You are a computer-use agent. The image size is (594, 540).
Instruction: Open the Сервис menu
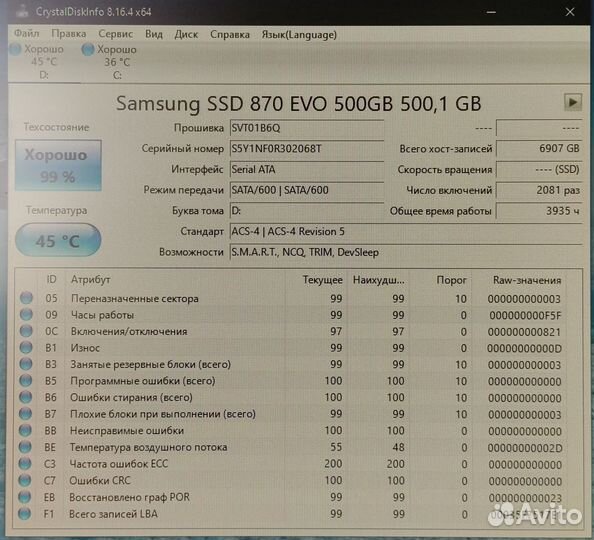pyautogui.click(x=116, y=34)
